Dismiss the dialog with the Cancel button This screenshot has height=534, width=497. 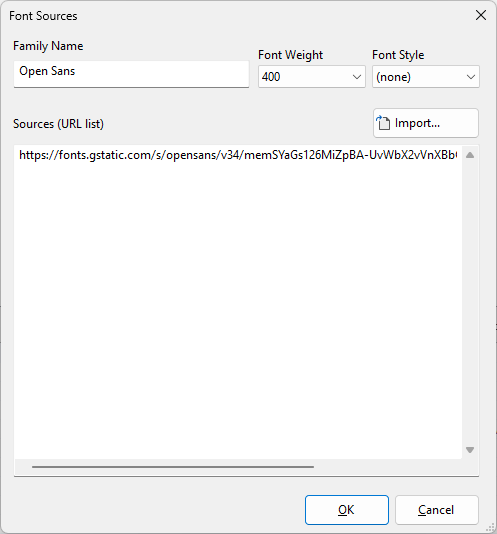coord(437,510)
